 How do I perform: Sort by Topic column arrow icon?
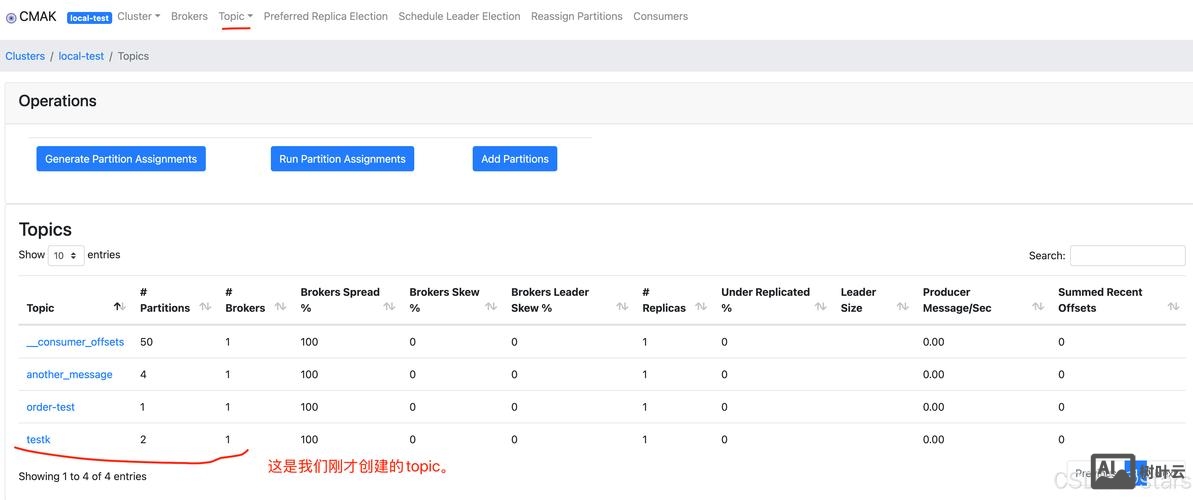click(118, 307)
